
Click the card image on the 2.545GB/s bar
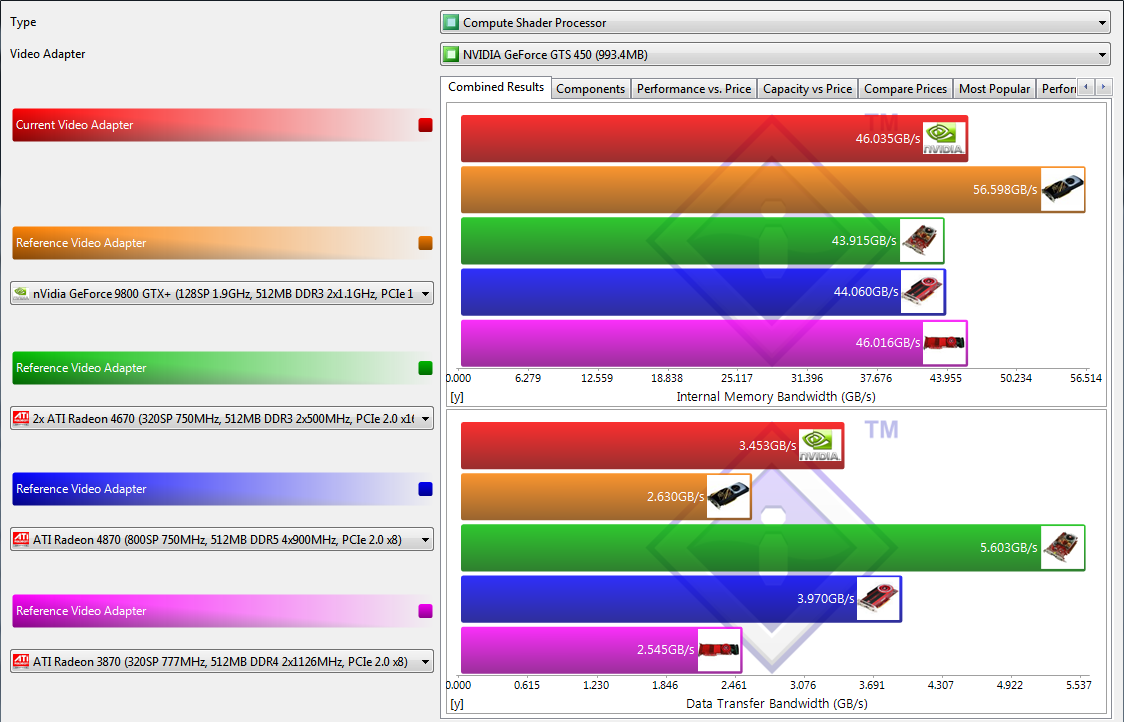[x=719, y=649]
